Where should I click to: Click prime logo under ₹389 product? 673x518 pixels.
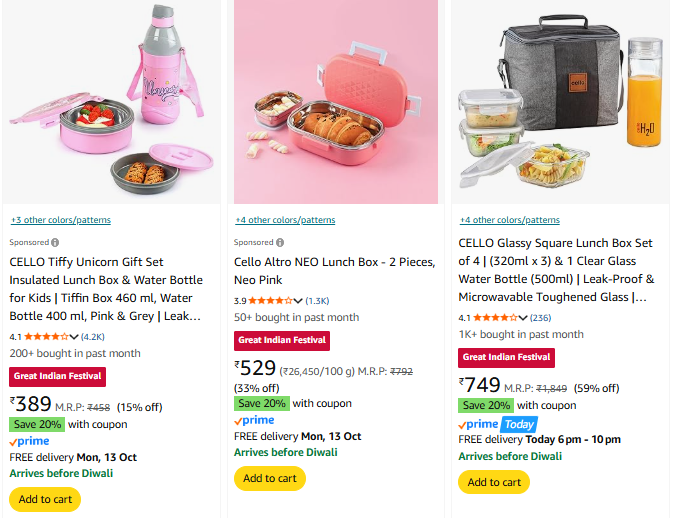click(29, 441)
